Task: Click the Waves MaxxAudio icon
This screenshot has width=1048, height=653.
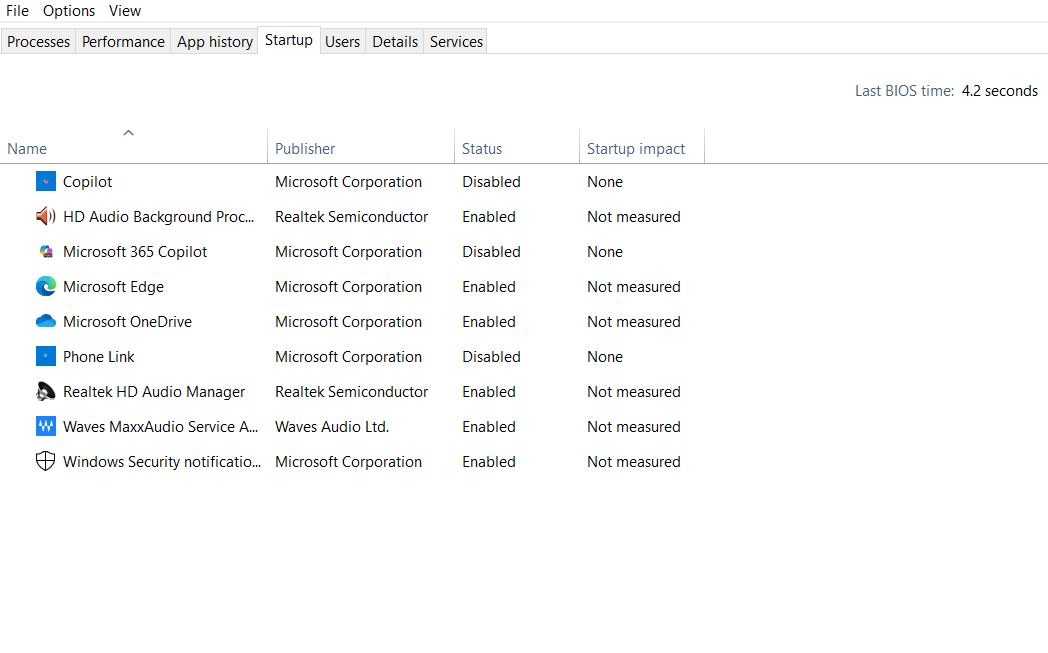Action: point(45,426)
